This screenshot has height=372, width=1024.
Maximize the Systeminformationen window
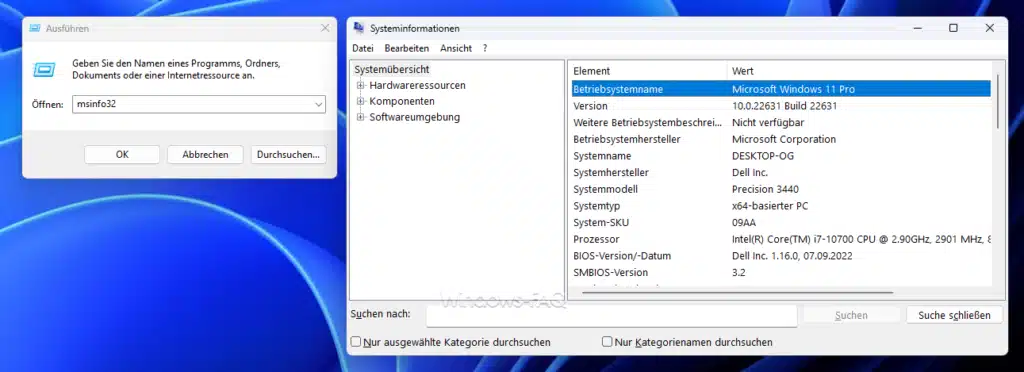[953, 28]
